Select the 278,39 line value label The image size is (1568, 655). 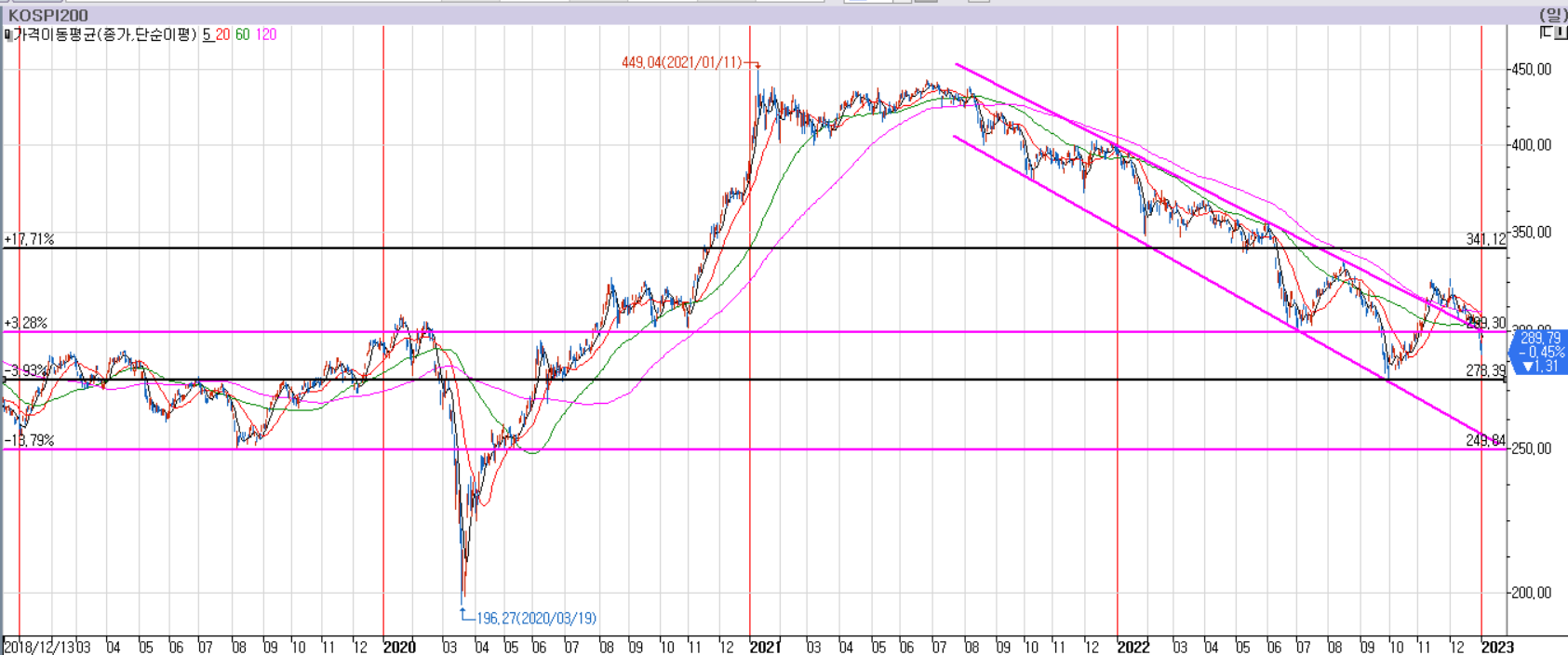[1485, 370]
